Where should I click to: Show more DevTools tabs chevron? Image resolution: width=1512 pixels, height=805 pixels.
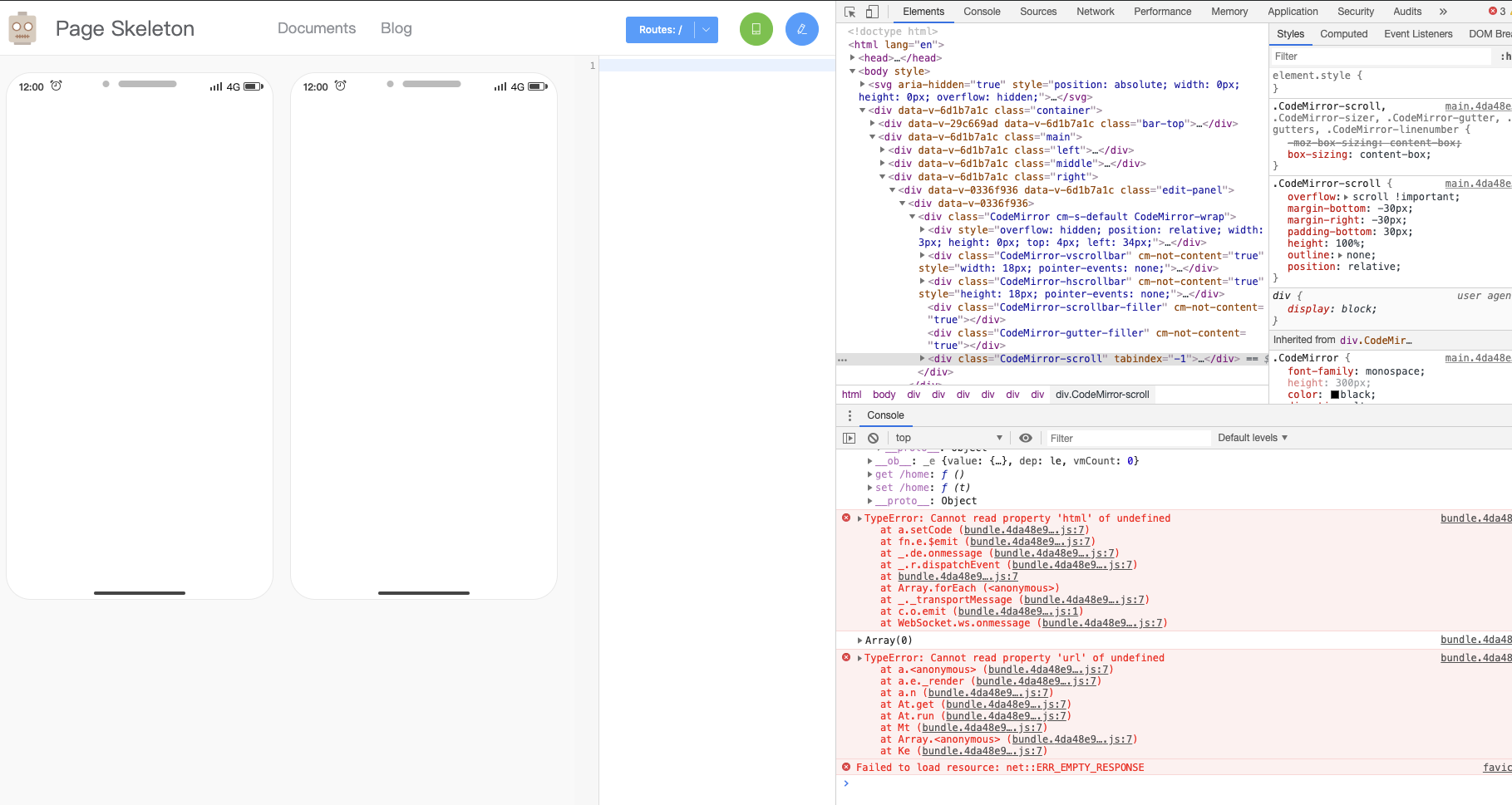(x=1443, y=12)
